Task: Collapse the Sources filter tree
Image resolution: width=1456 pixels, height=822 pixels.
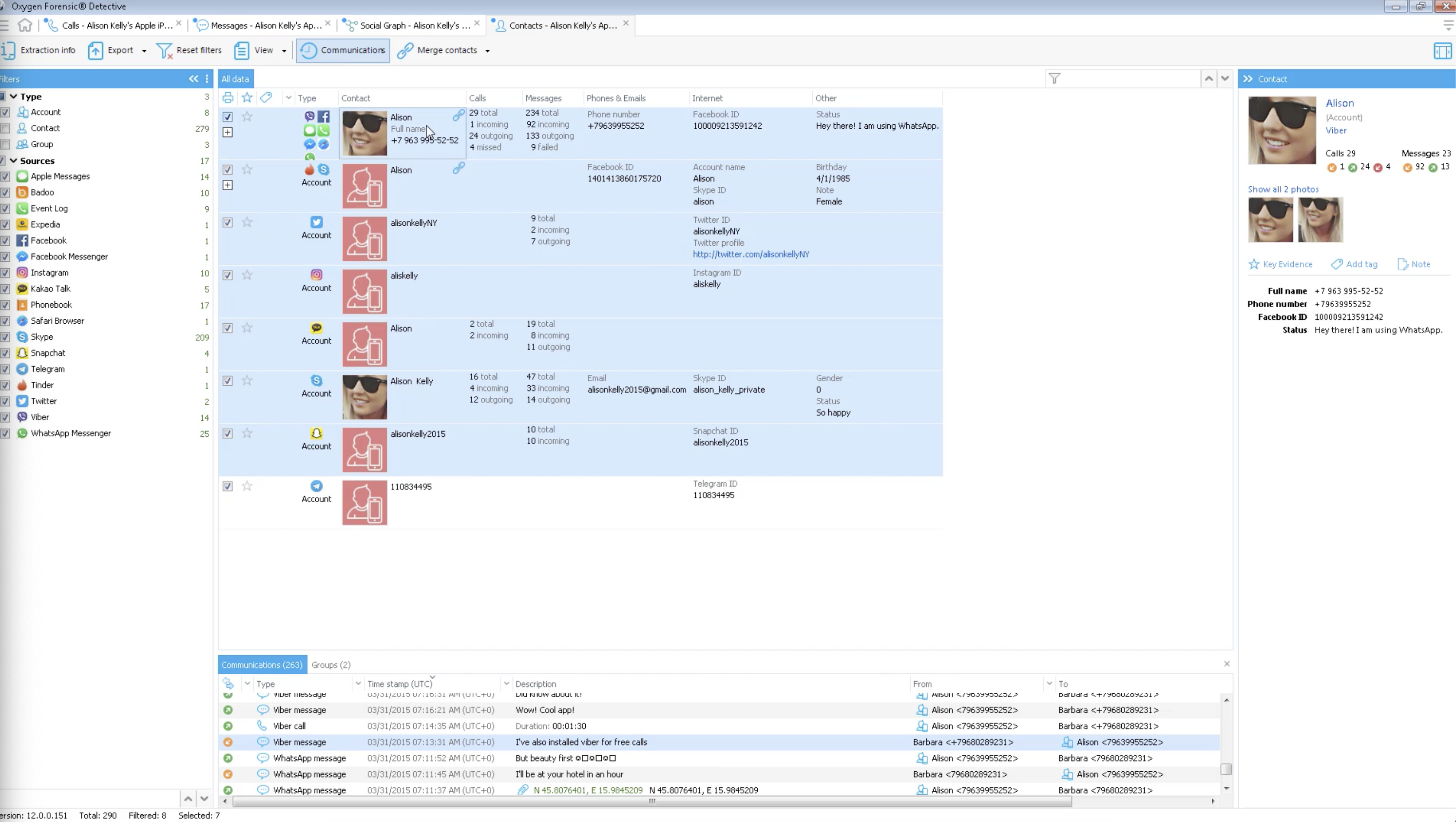Action: pyautogui.click(x=14, y=160)
